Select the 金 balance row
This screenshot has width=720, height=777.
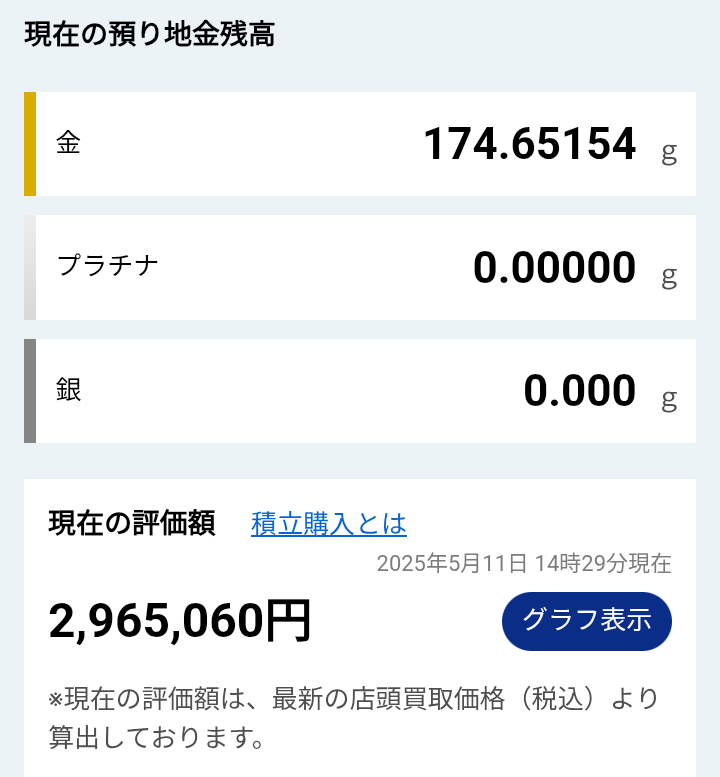point(360,144)
